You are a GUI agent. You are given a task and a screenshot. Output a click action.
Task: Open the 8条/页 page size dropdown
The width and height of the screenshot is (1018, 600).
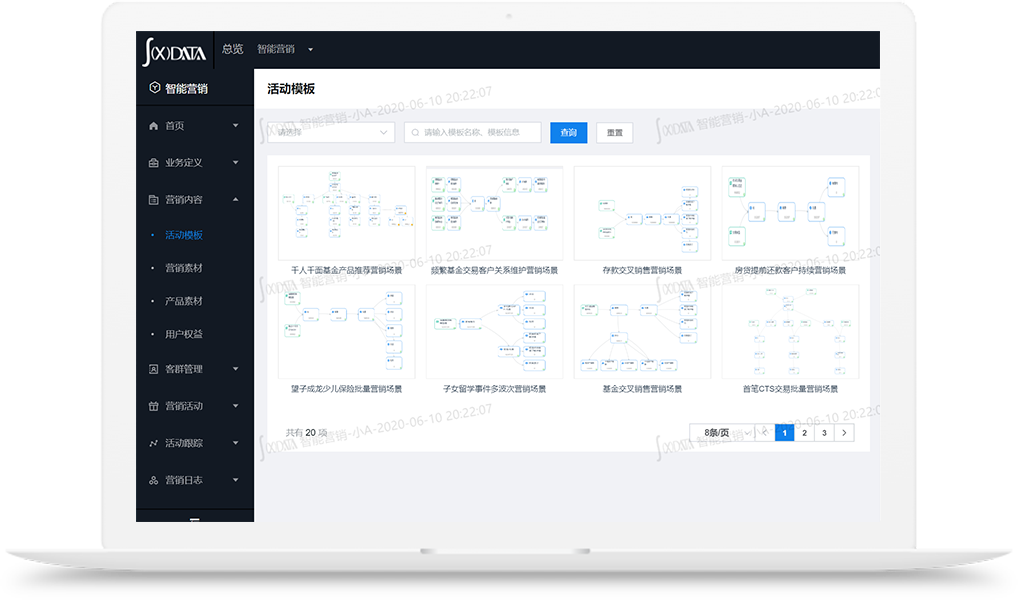(722, 433)
